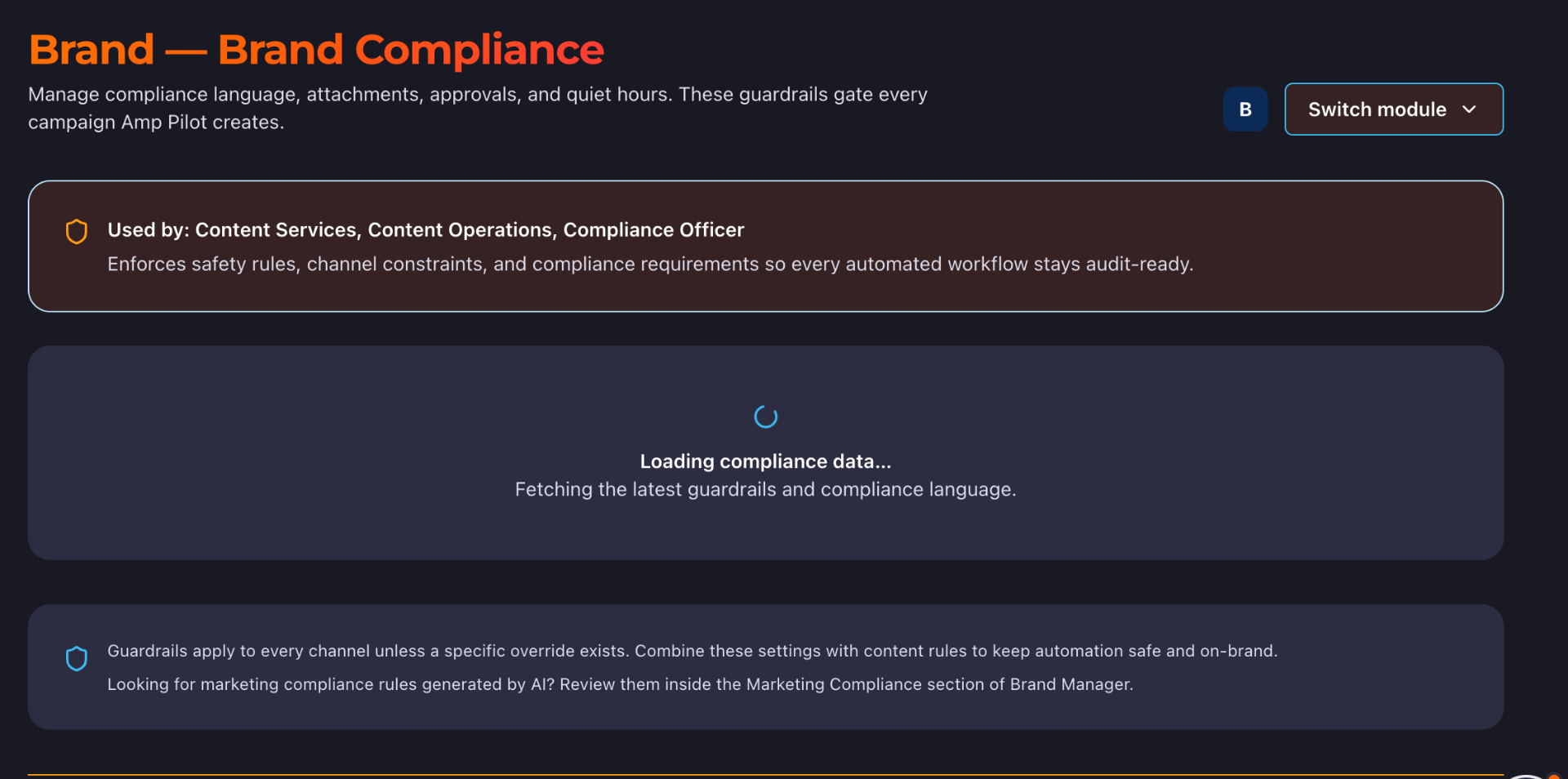
Task: Click the B profile badge to open account
Action: pos(1245,109)
